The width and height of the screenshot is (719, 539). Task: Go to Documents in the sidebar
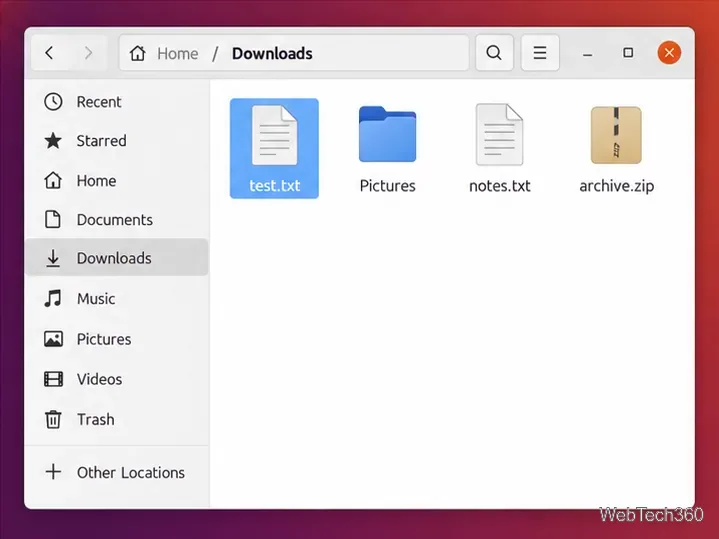point(117,220)
